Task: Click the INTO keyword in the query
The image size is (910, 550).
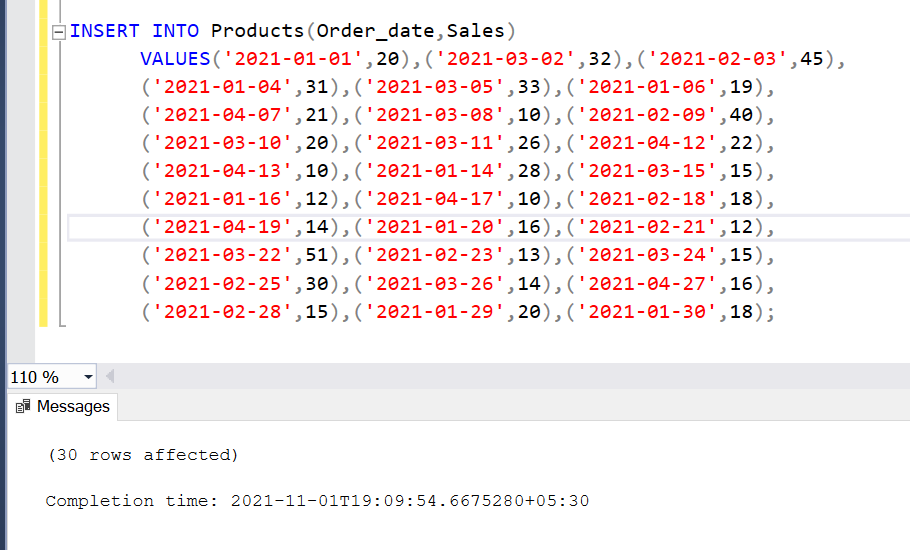Action: pos(176,31)
